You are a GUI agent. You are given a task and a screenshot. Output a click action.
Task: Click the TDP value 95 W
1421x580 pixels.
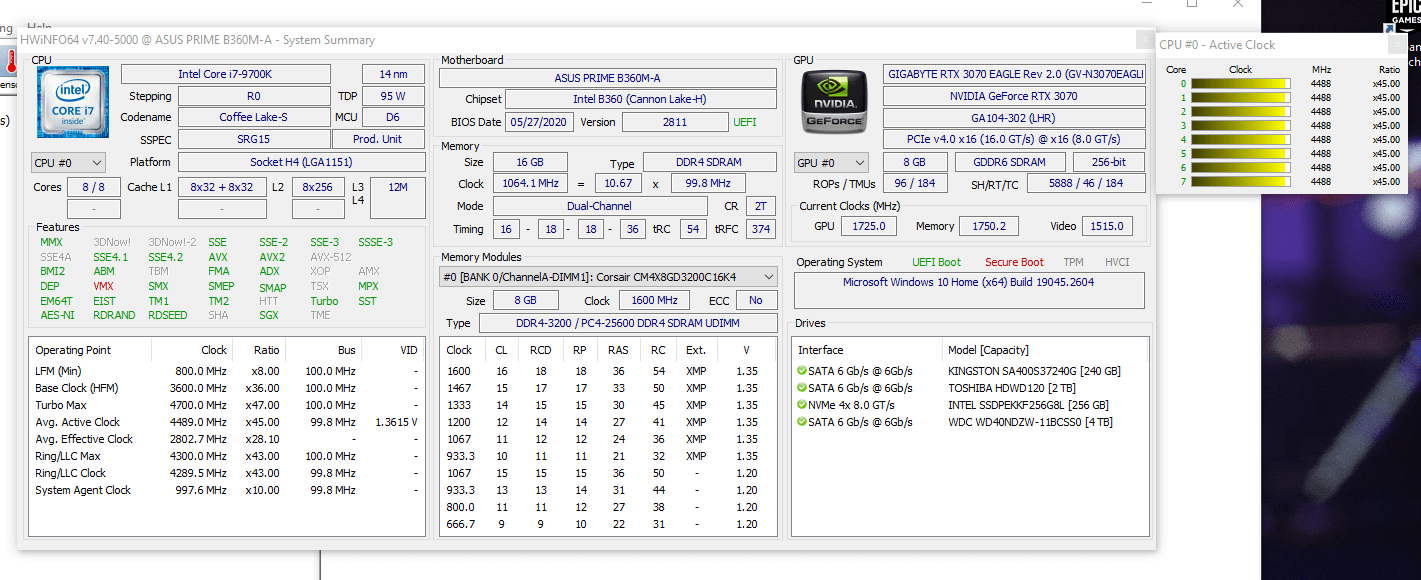(393, 96)
